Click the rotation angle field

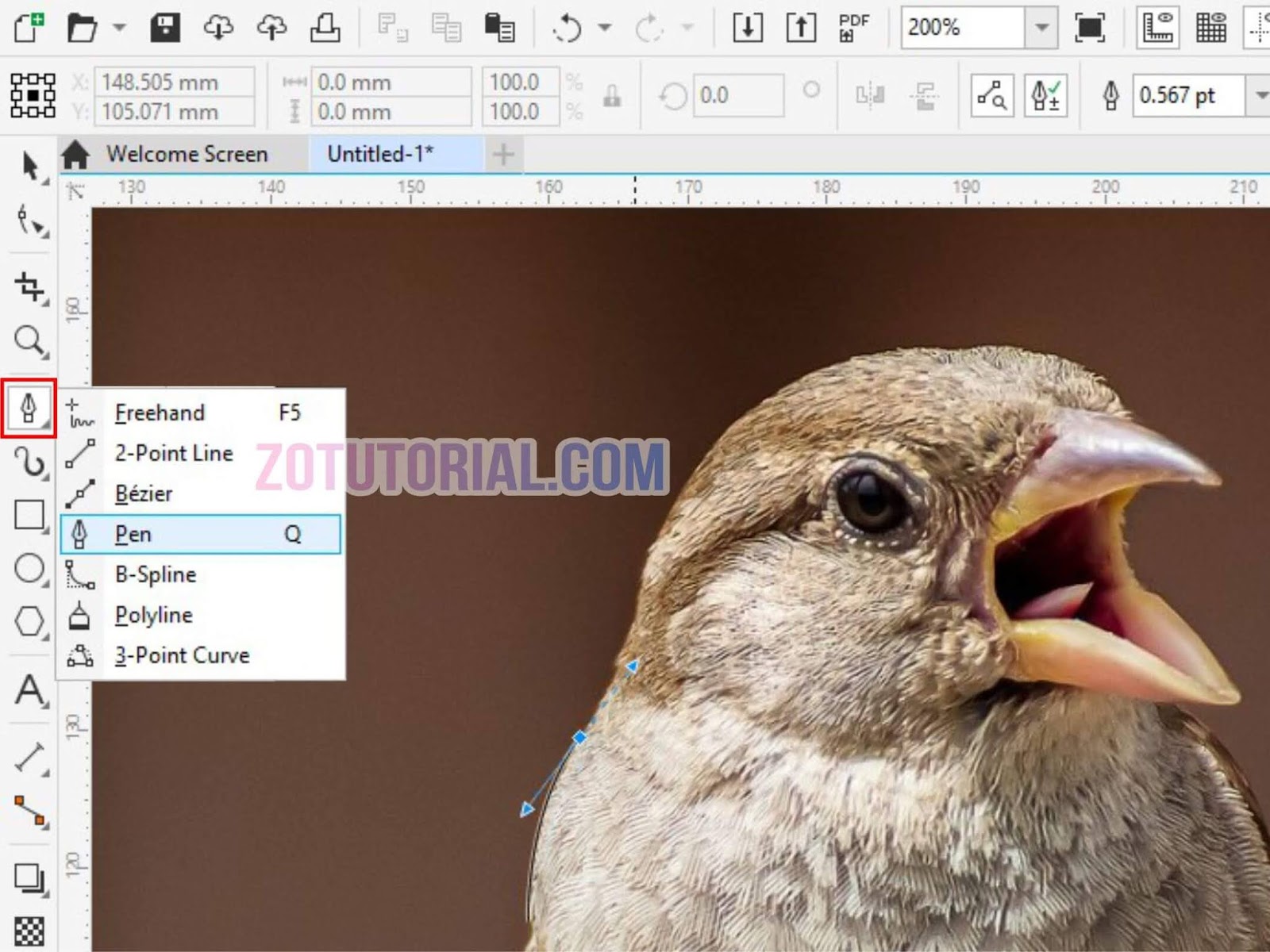pyautogui.click(x=738, y=96)
